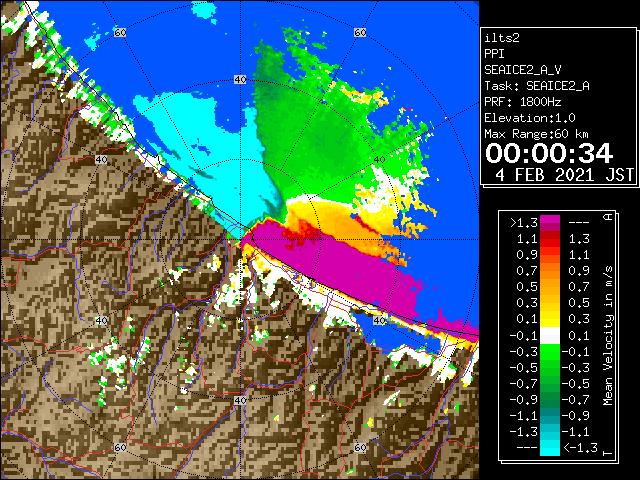Click the SEAICE2_A_V product name
The width and height of the screenshot is (640, 480).
523,70
